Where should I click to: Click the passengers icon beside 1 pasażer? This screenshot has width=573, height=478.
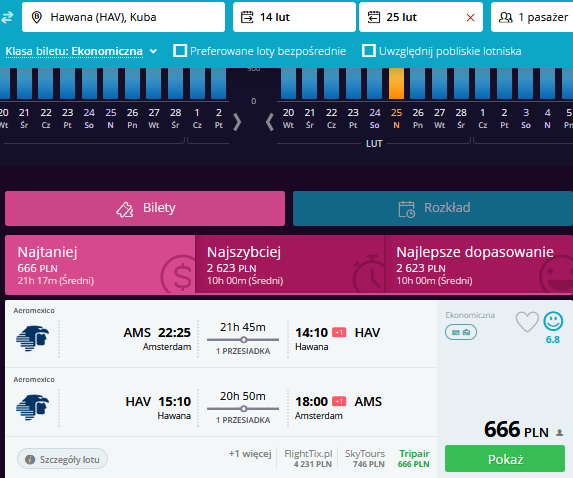tap(506, 17)
